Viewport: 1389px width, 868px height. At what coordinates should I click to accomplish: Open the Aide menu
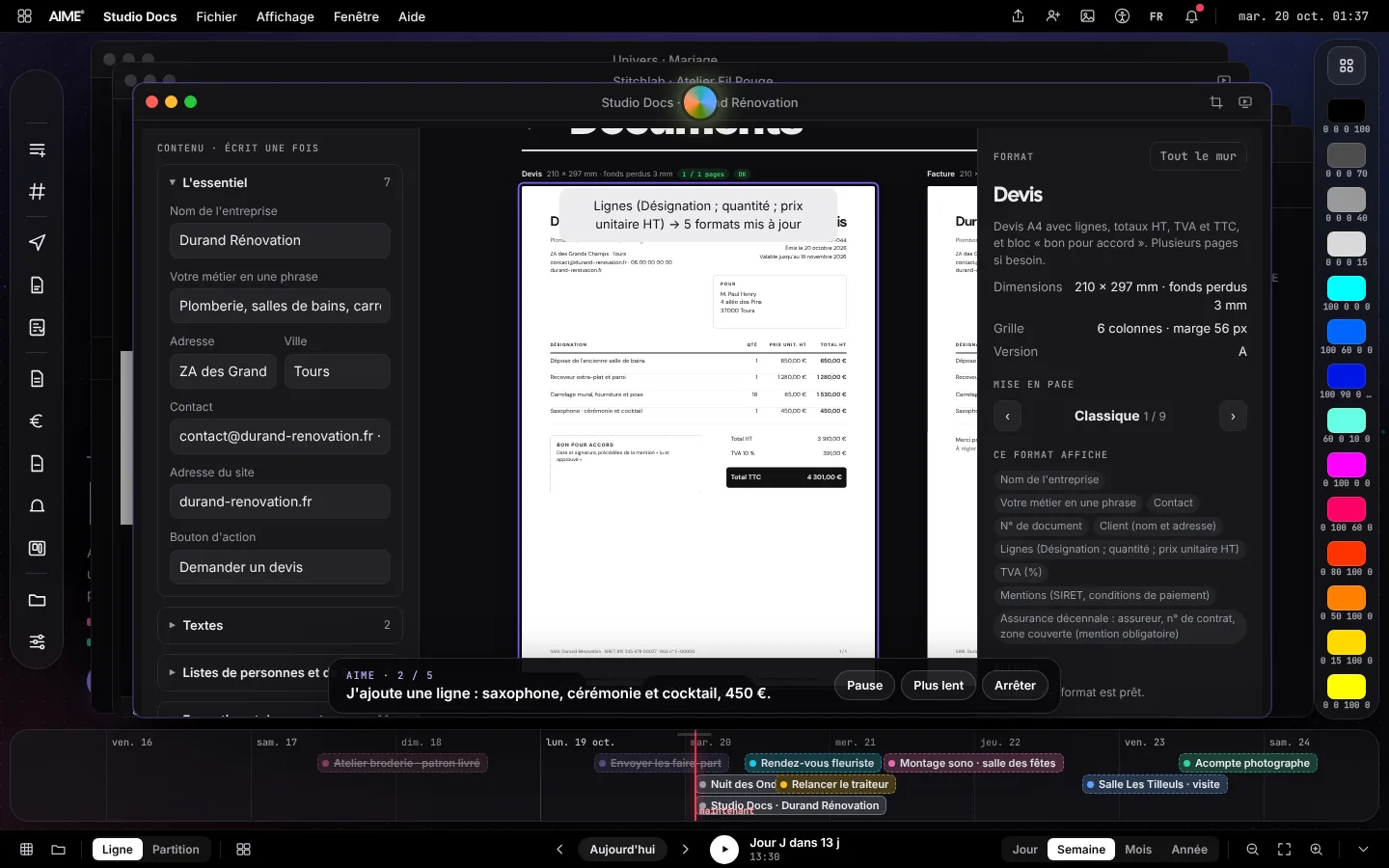412,16
